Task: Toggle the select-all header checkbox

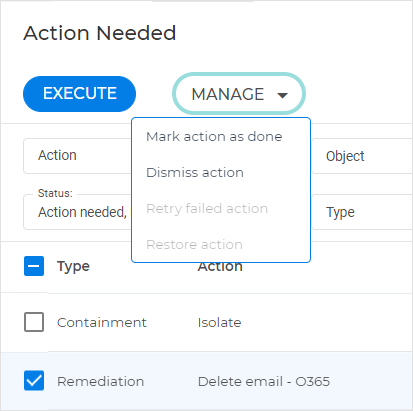Action: point(34,266)
